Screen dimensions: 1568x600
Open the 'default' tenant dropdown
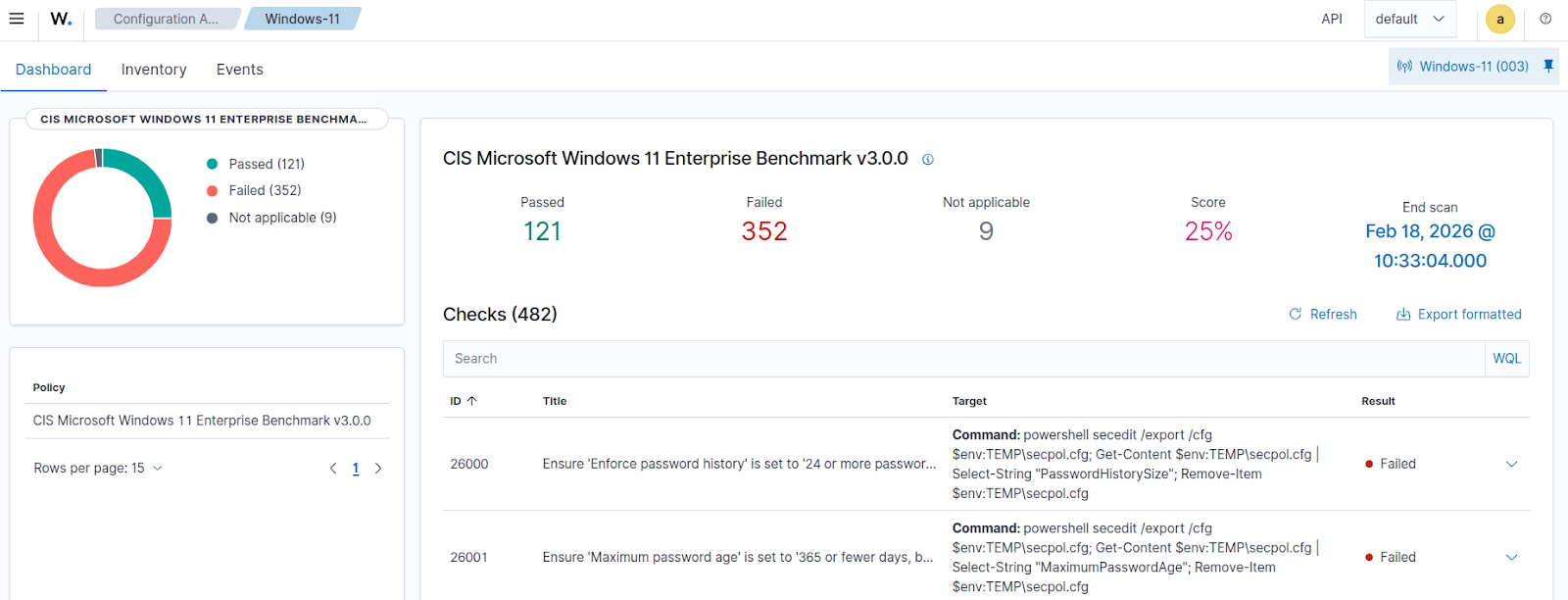click(x=1410, y=19)
